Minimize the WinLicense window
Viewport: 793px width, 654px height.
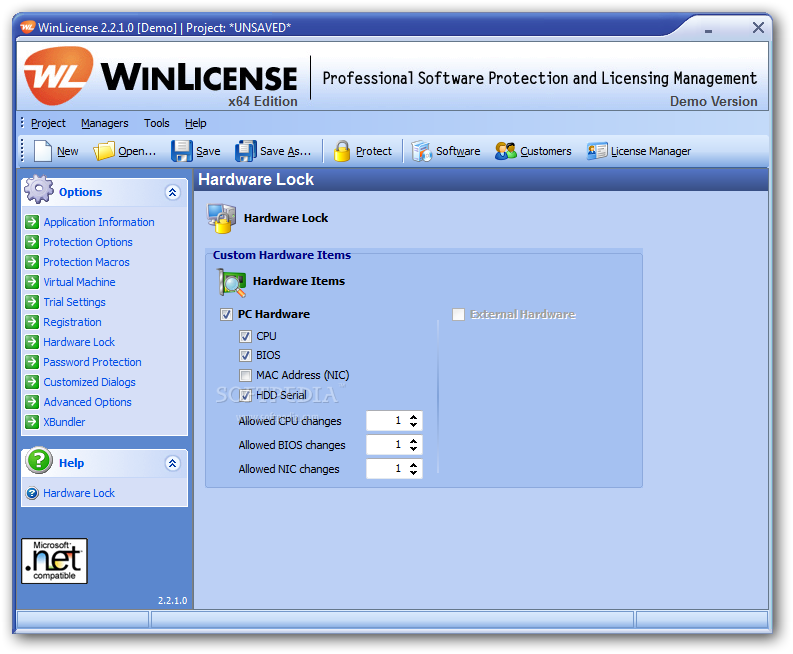(709, 31)
